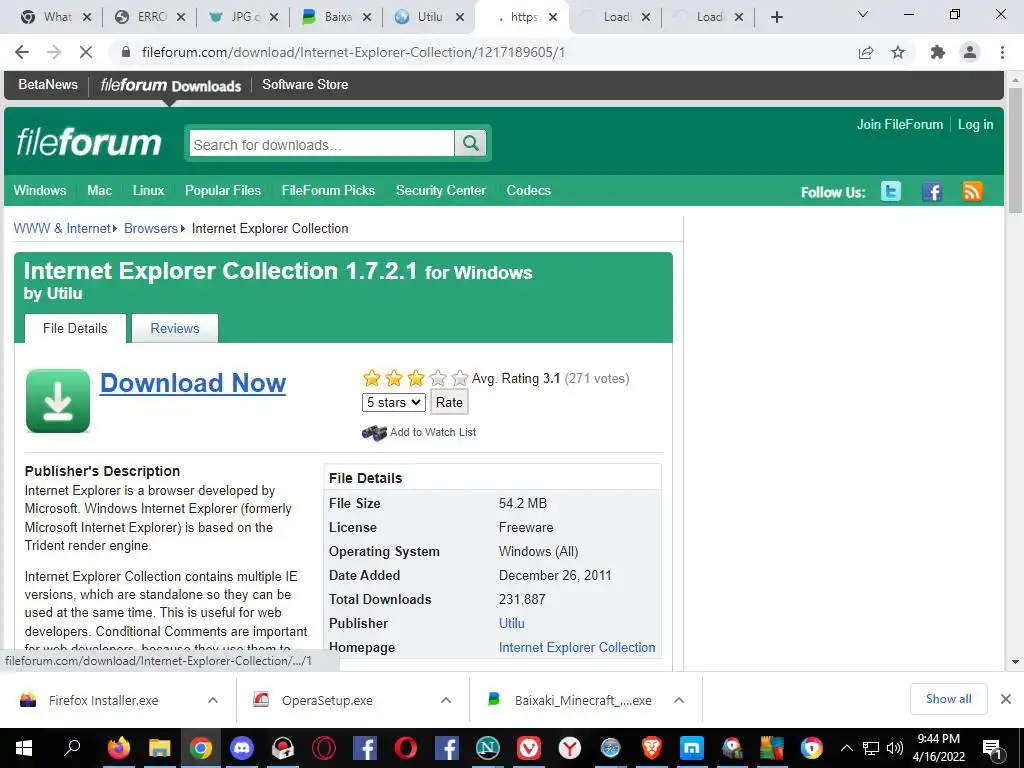
Task: Open the Software Store link
Action: 305,84
